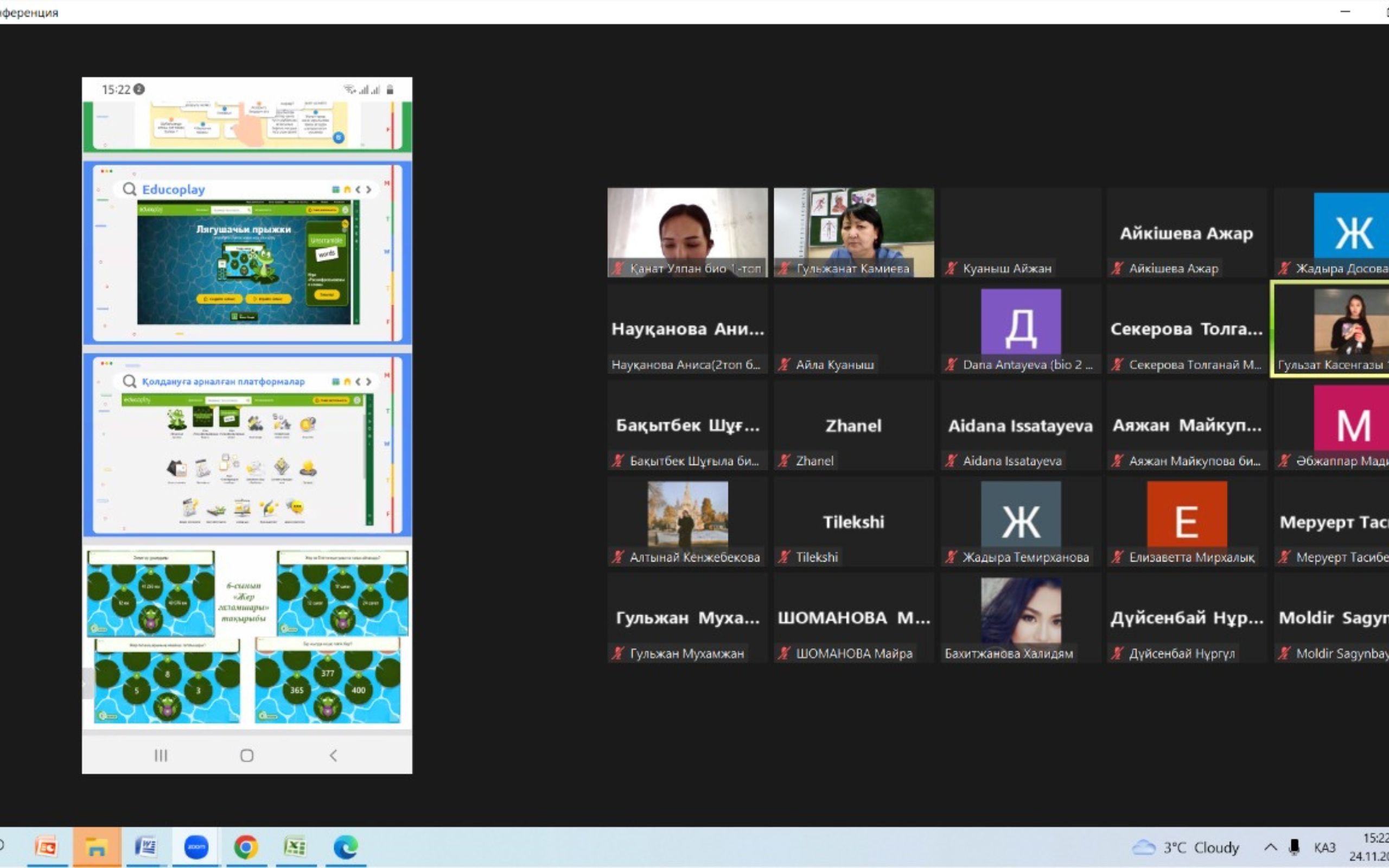This screenshot has width=1389, height=868.
Task: Open File Explorer in taskbar
Action: pos(97,847)
